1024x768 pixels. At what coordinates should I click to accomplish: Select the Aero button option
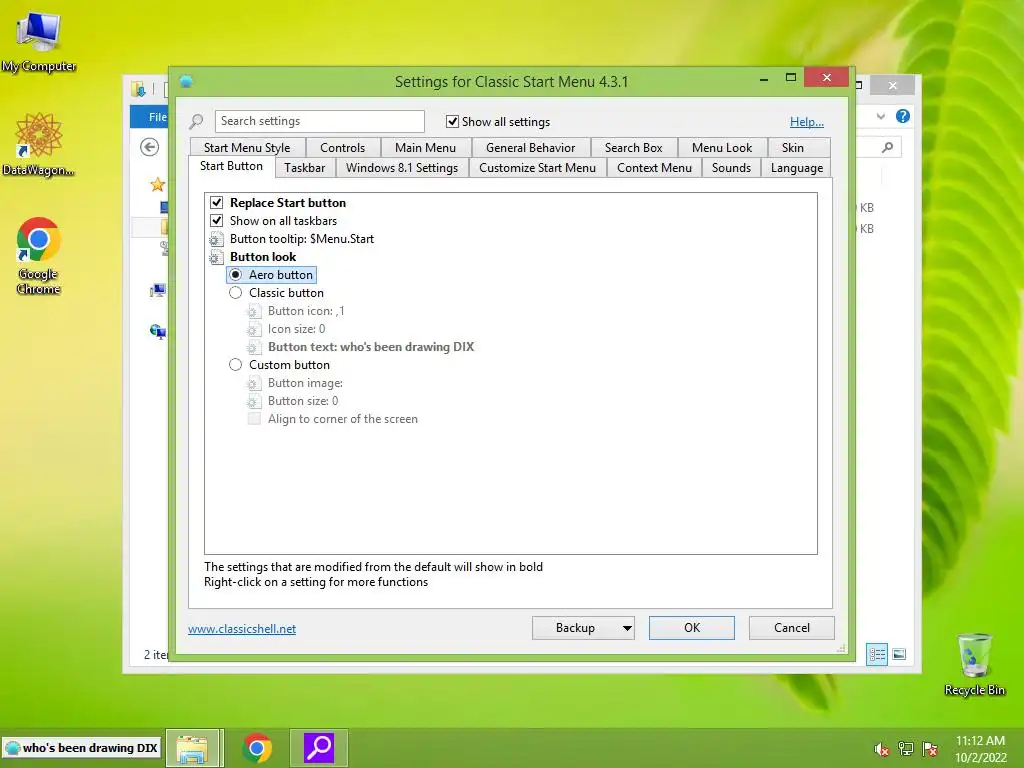(236, 275)
